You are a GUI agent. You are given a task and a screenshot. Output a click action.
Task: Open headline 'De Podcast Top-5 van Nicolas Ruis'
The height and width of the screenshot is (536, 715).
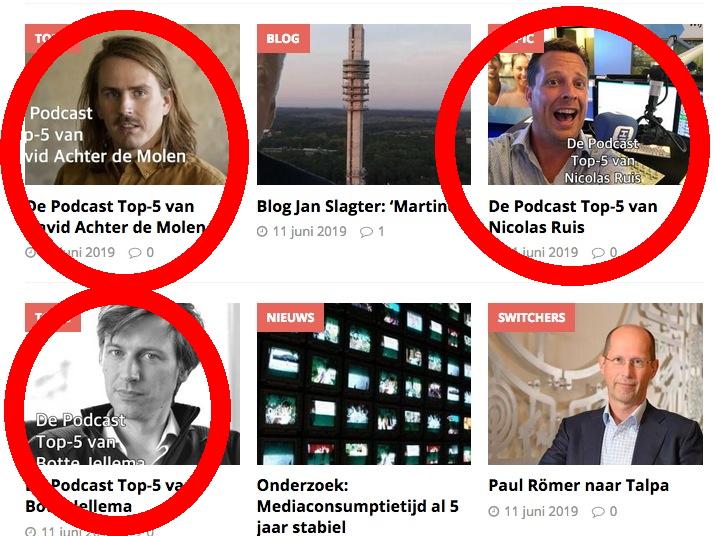click(x=573, y=217)
